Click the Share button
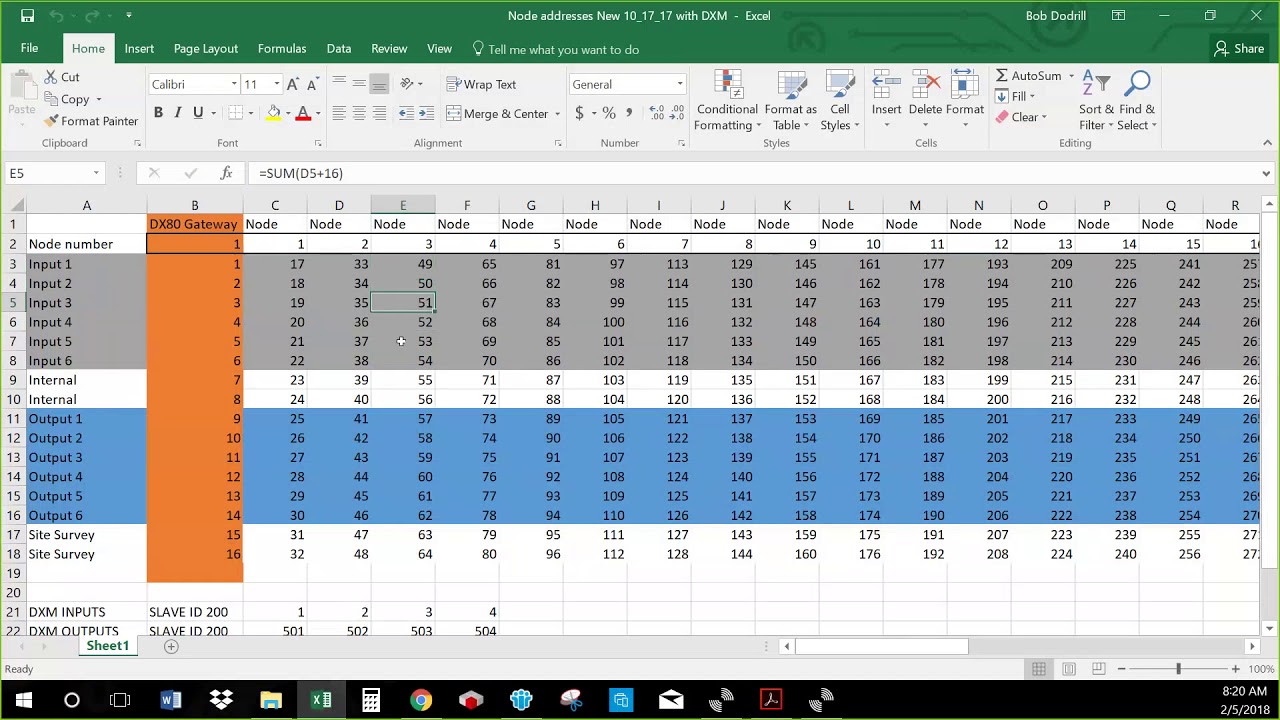Viewport: 1280px width, 720px height. pyautogui.click(x=1239, y=49)
